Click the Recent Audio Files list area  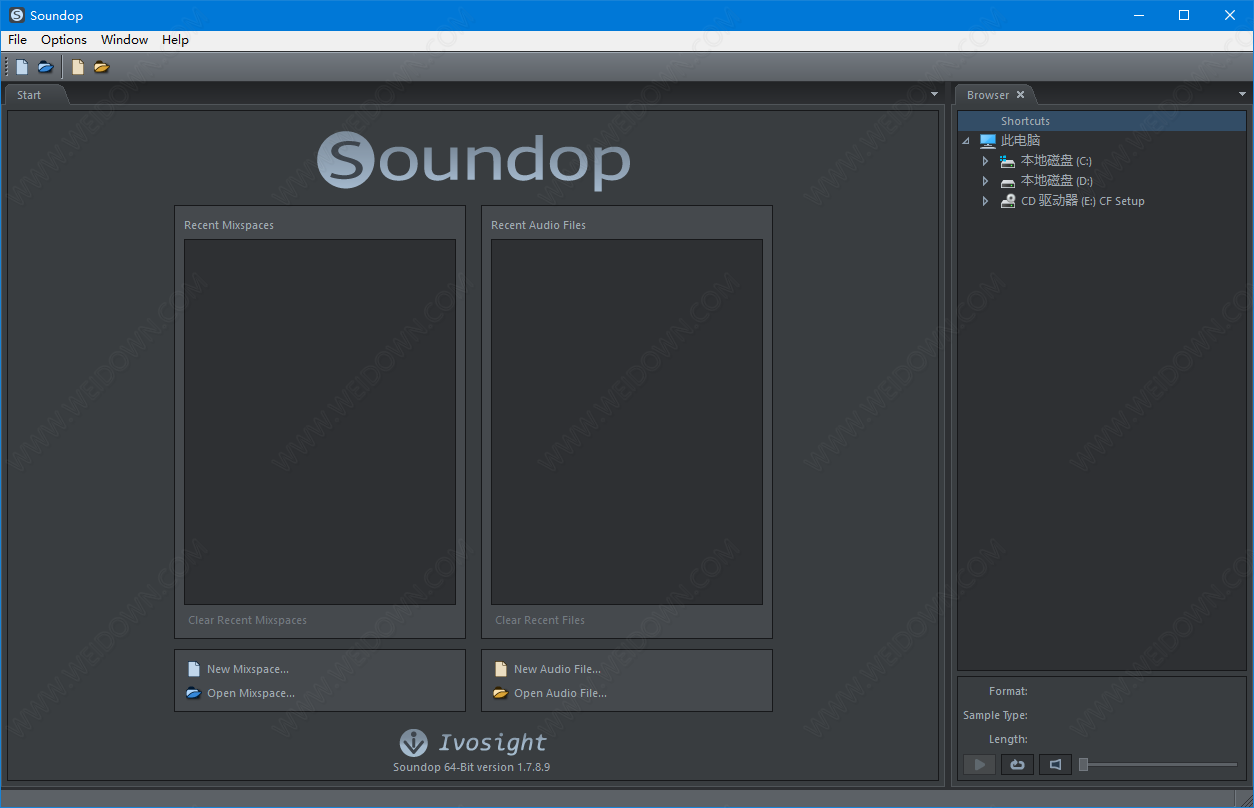[x=627, y=422]
